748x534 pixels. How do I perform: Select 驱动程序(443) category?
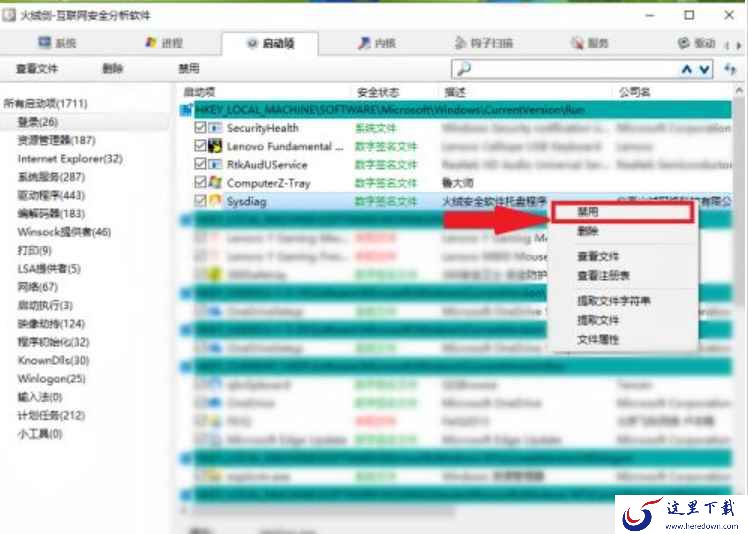pyautogui.click(x=51, y=195)
